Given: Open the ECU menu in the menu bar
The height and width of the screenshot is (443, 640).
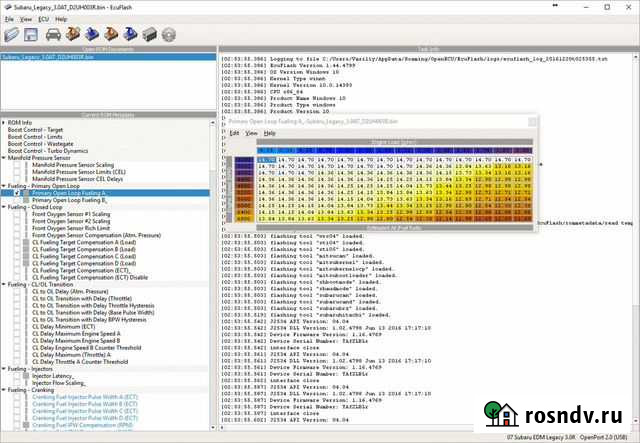Looking at the screenshot, I should [43, 19].
